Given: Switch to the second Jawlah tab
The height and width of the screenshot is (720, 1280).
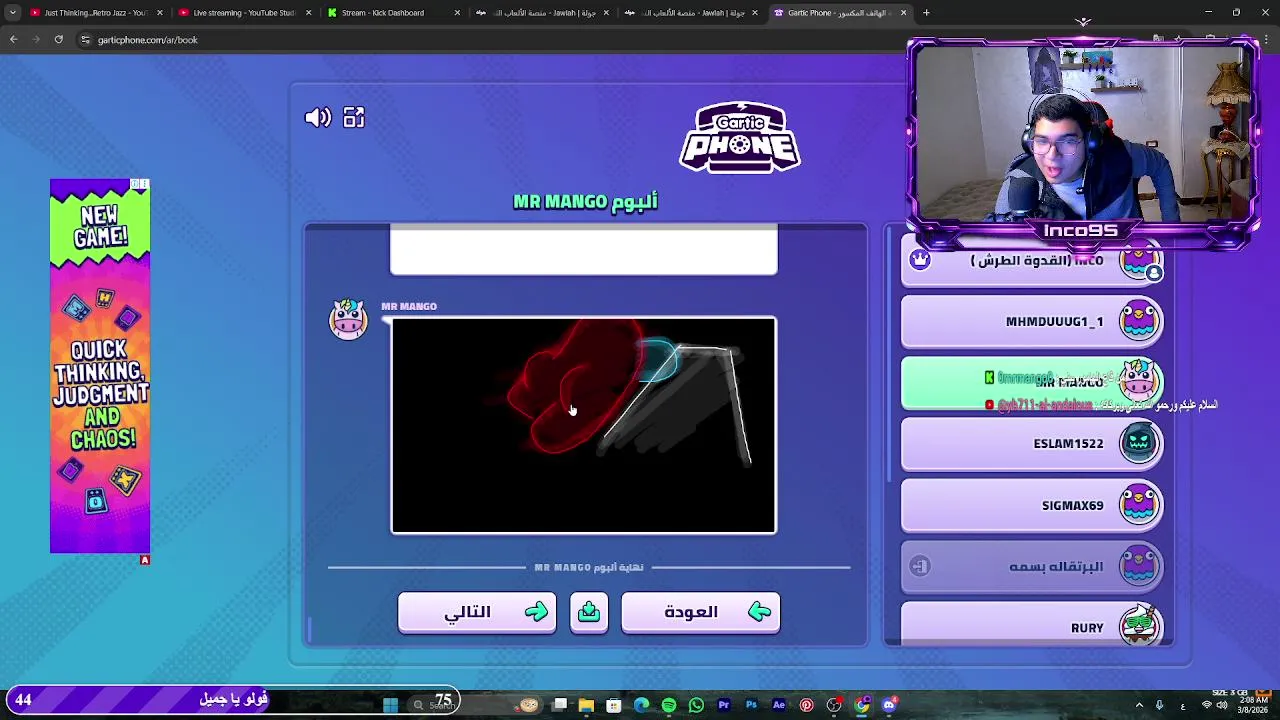Looking at the screenshot, I should coord(690,13).
